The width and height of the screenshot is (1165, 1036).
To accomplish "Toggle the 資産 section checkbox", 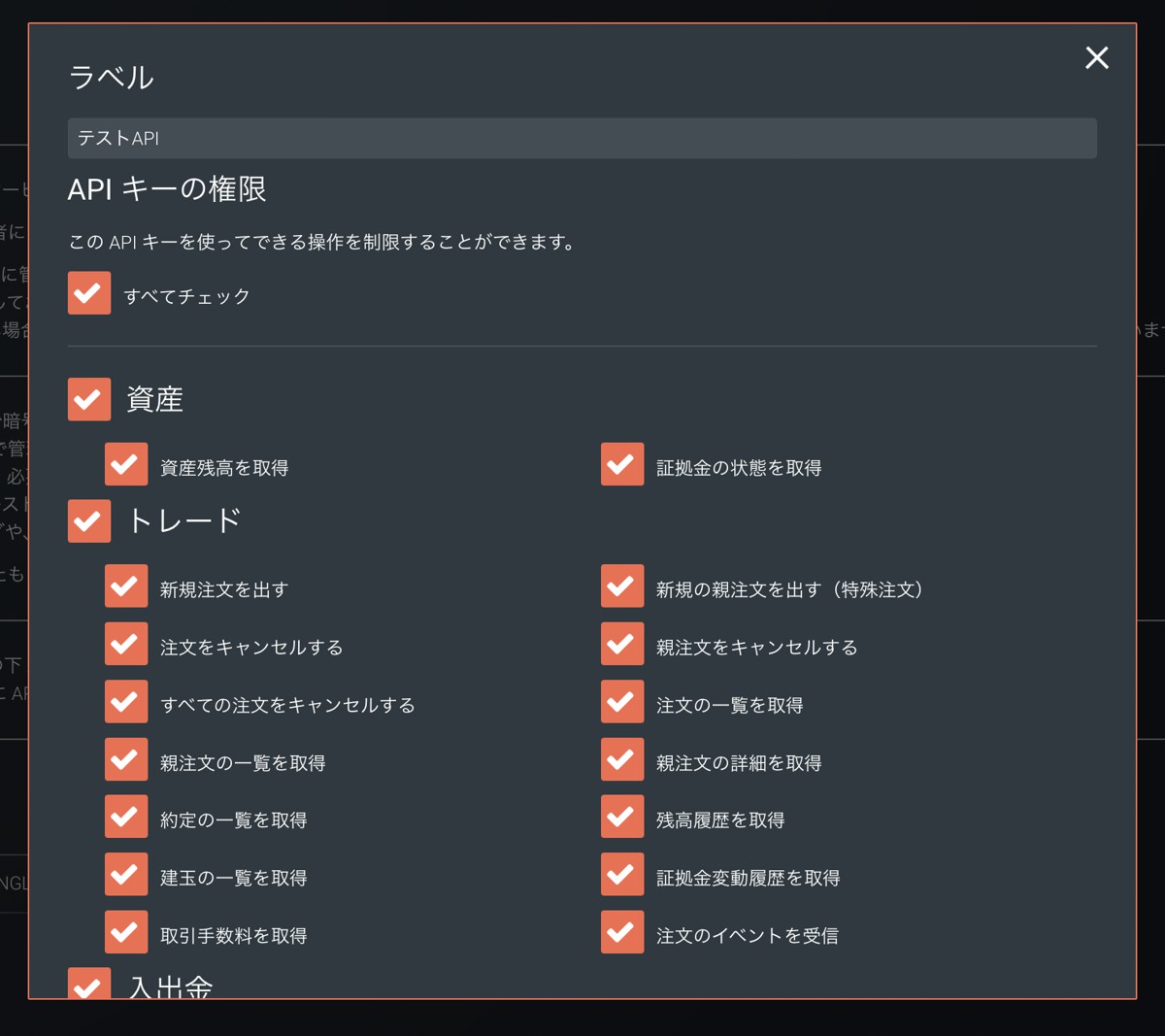I will pyautogui.click(x=88, y=398).
